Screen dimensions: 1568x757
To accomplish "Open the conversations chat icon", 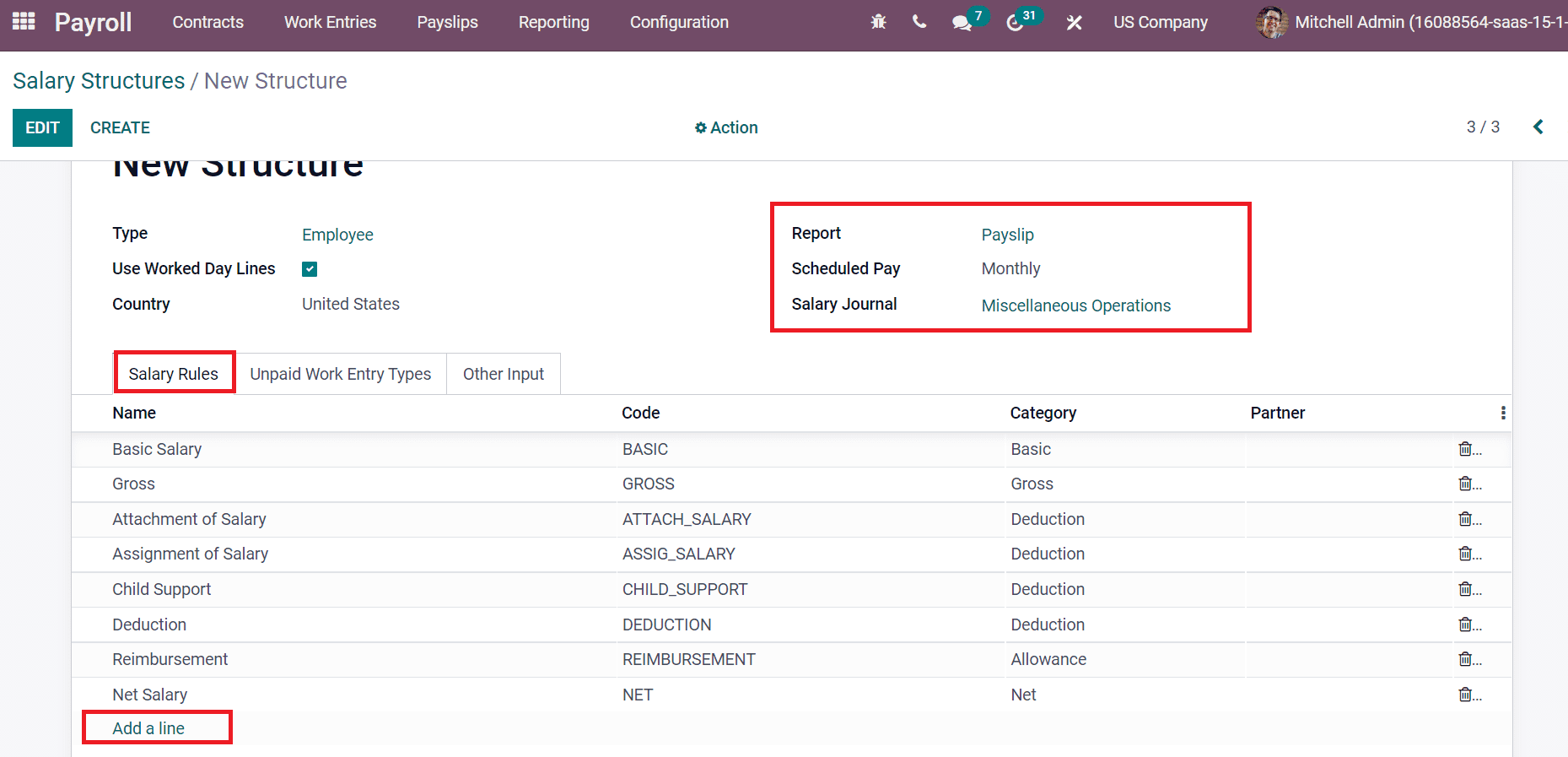I will [x=962, y=23].
